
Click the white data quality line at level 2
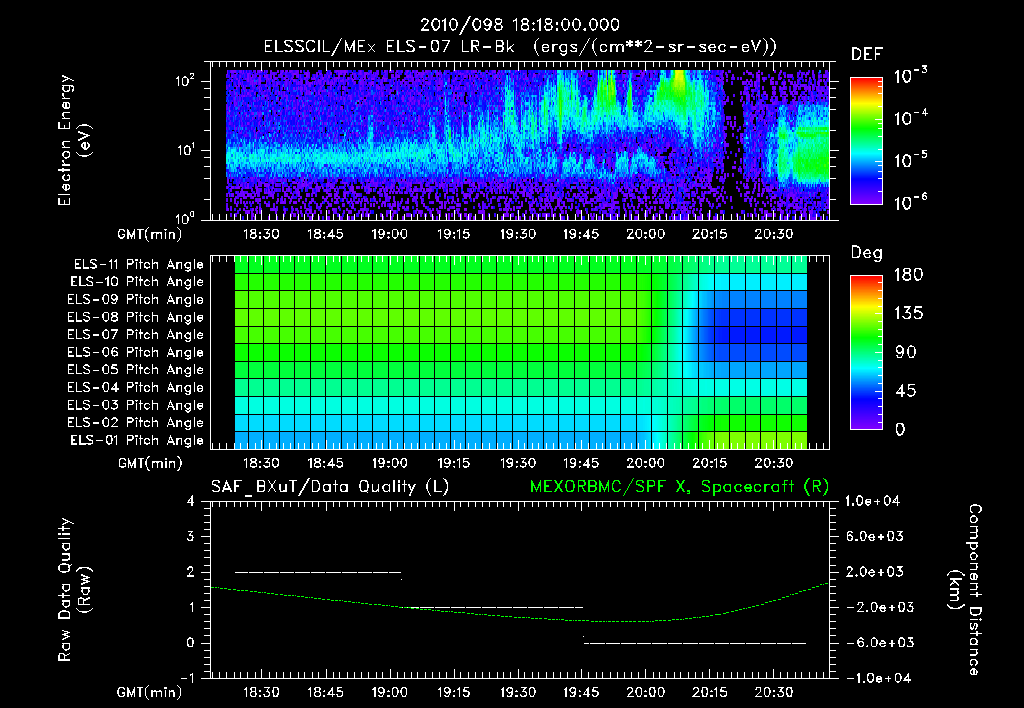(318, 572)
